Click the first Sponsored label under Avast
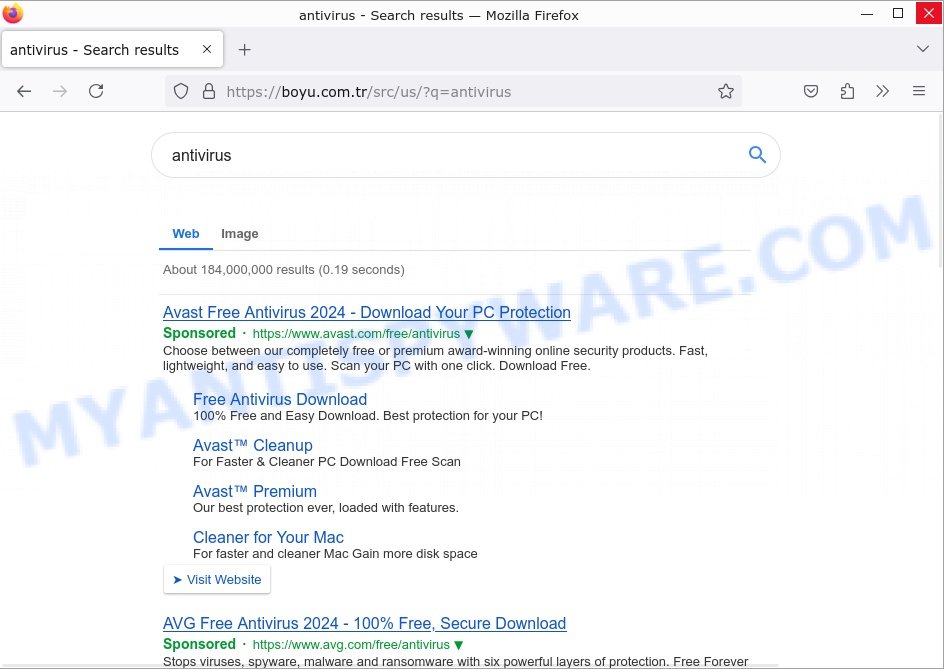 point(199,333)
